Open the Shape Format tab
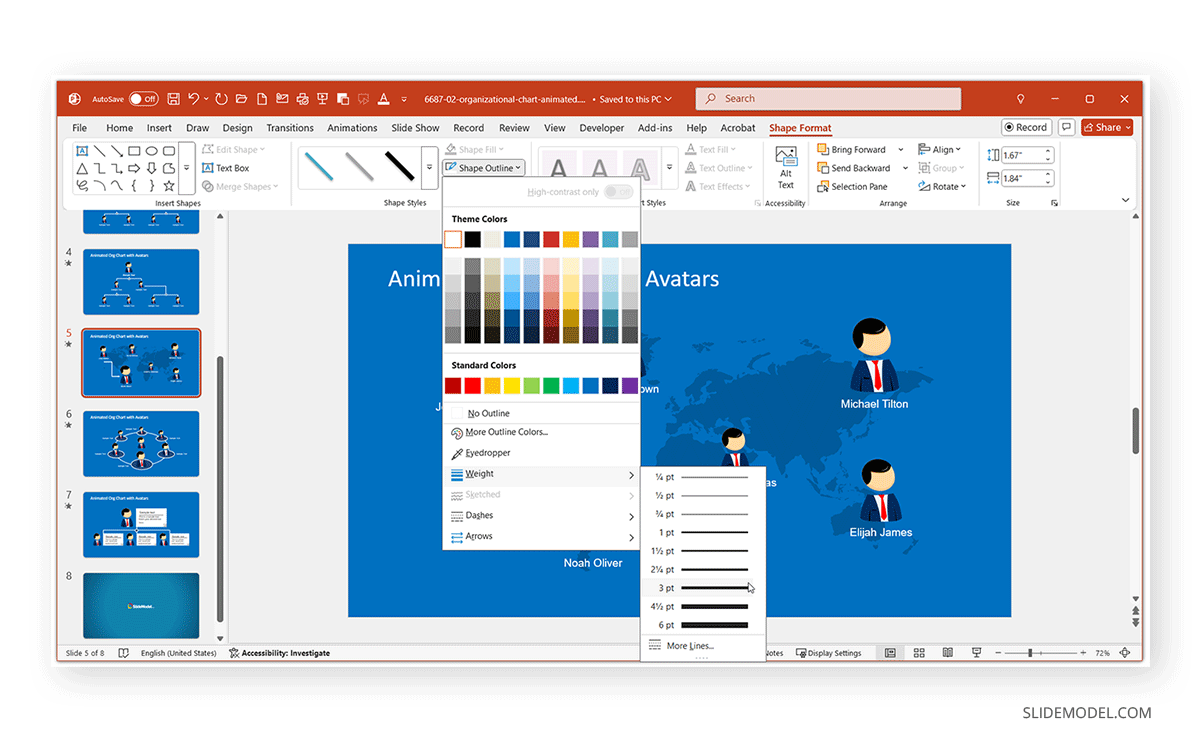1200x743 pixels. pos(800,128)
